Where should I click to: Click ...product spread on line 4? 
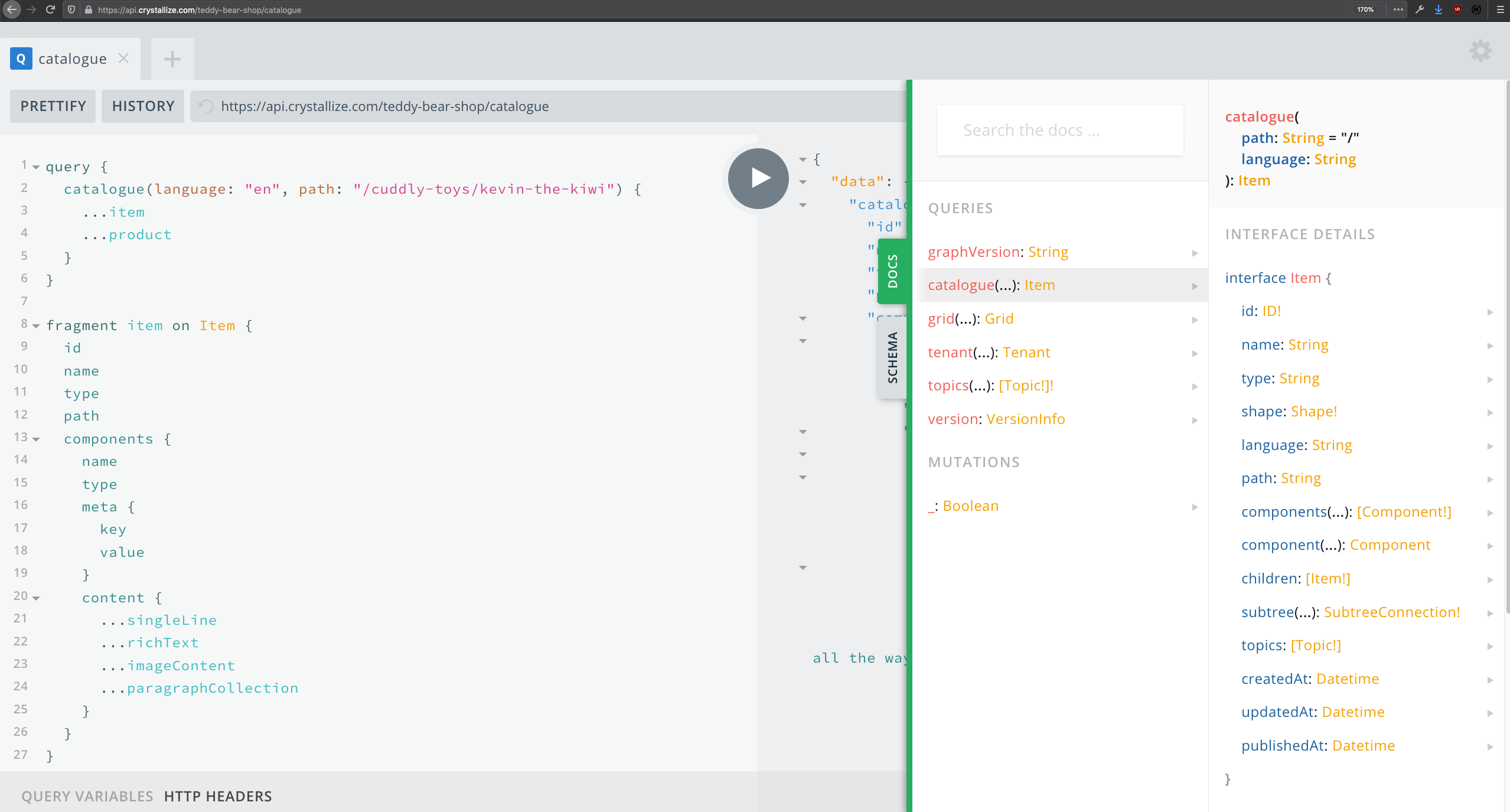(x=127, y=235)
